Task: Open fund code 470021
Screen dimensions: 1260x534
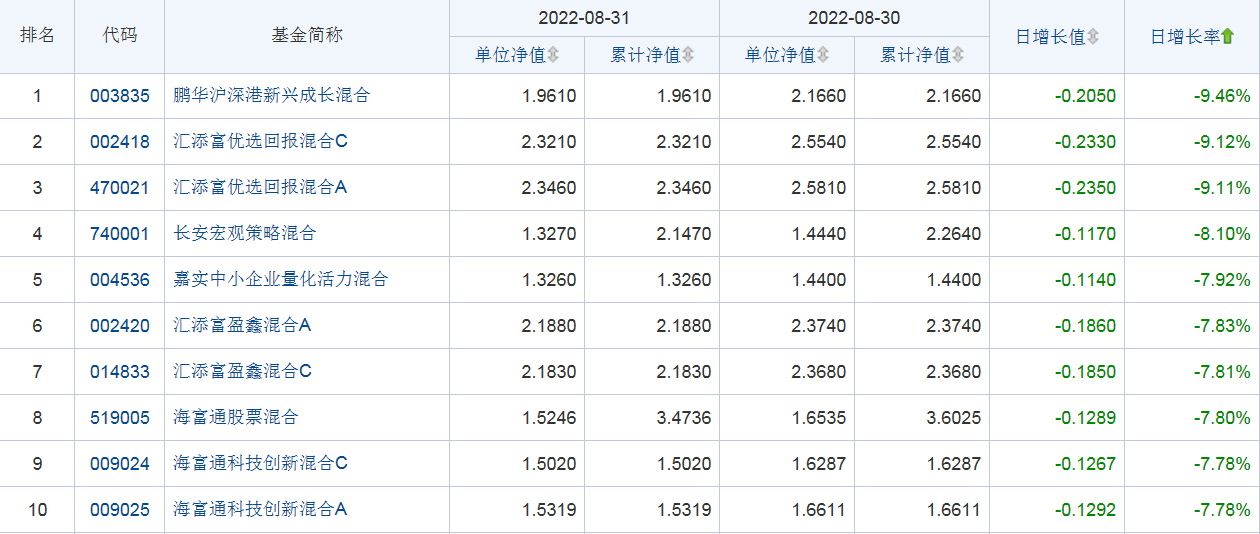Action: [x=120, y=188]
